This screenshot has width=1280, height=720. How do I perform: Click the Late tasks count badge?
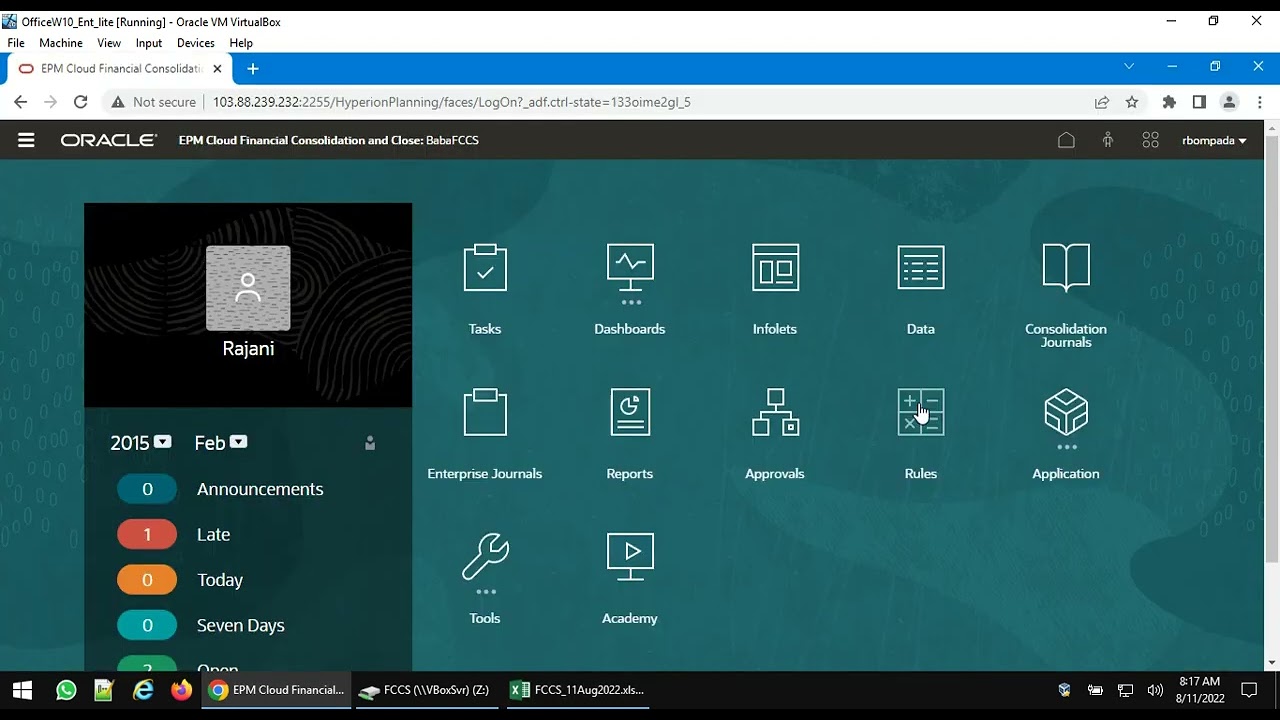pos(147,534)
